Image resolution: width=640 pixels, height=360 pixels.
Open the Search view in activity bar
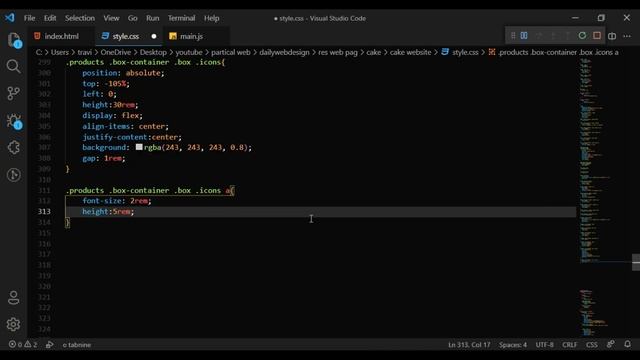click(13, 66)
